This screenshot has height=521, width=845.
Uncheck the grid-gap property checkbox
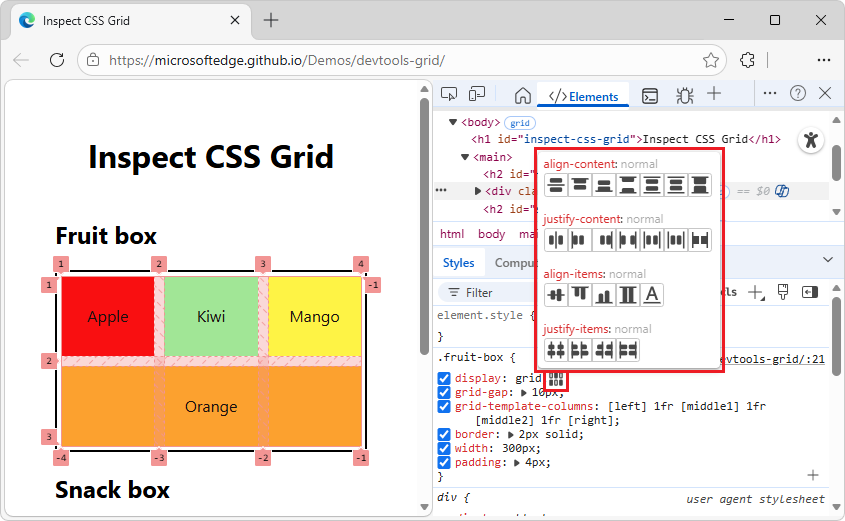(x=444, y=393)
